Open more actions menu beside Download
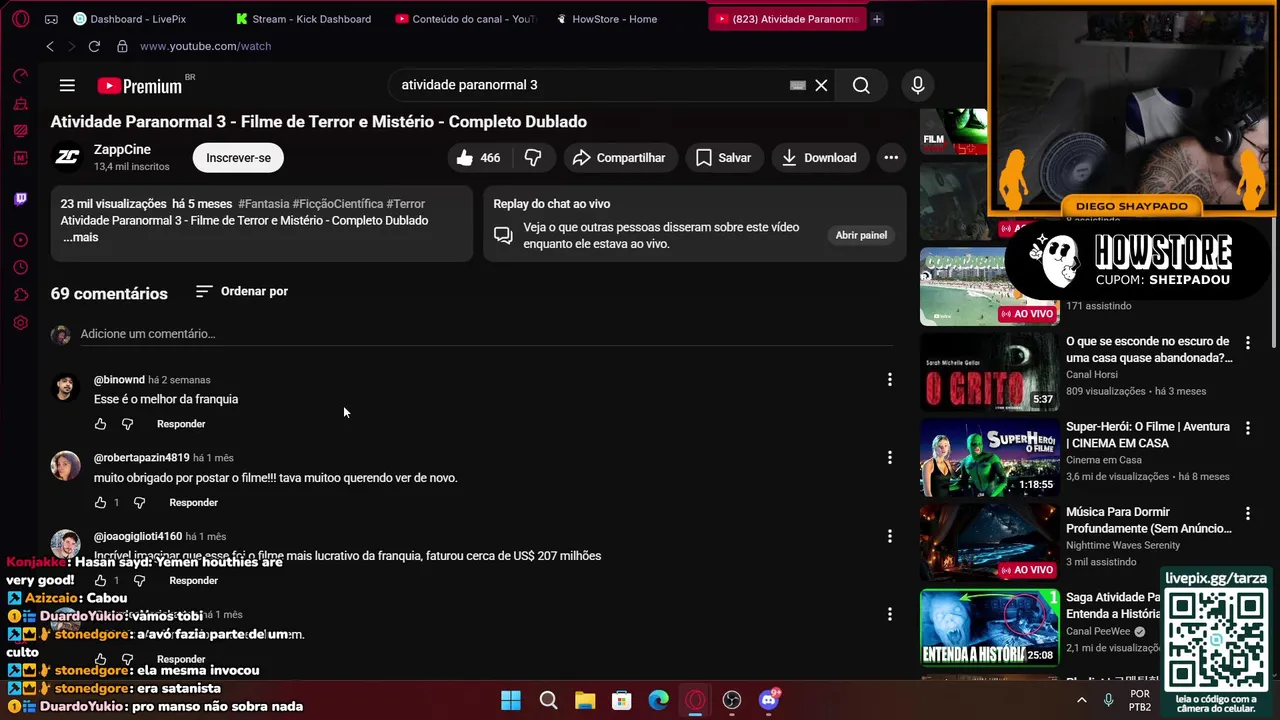Screen dimensions: 1280x720 point(891,157)
